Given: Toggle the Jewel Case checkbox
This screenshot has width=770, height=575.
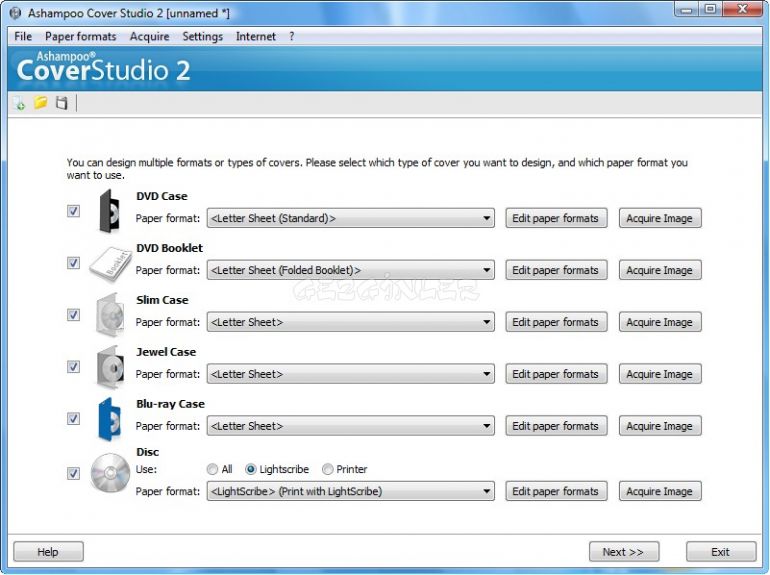Looking at the screenshot, I should click(x=73, y=367).
